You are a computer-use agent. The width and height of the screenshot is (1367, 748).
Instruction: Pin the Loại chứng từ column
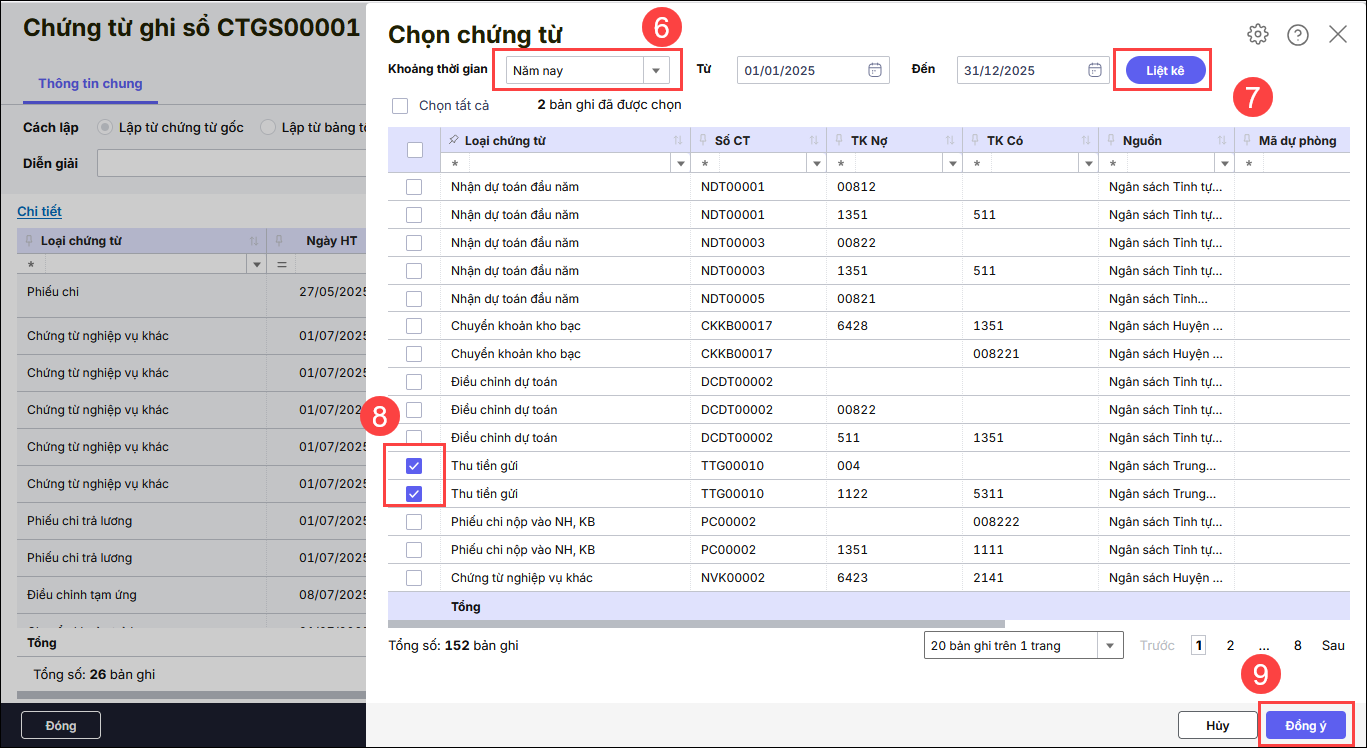click(455, 141)
